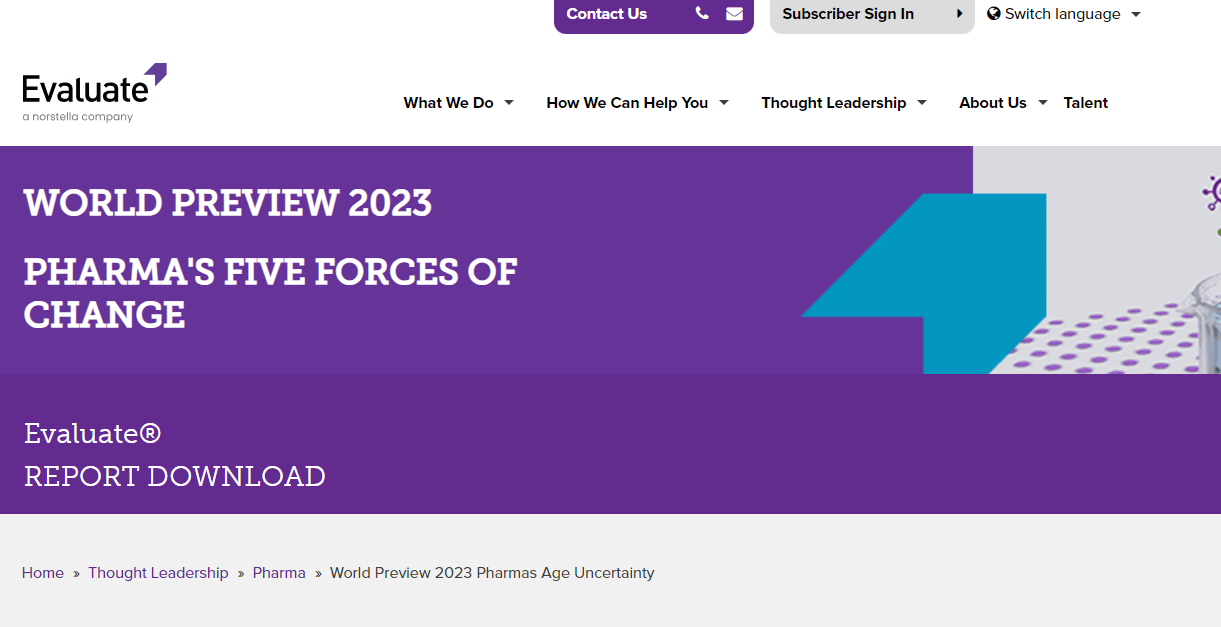Viewport: 1221px width, 627px height.
Task: Open Thought Leadership breadcrumb link
Action: [158, 573]
